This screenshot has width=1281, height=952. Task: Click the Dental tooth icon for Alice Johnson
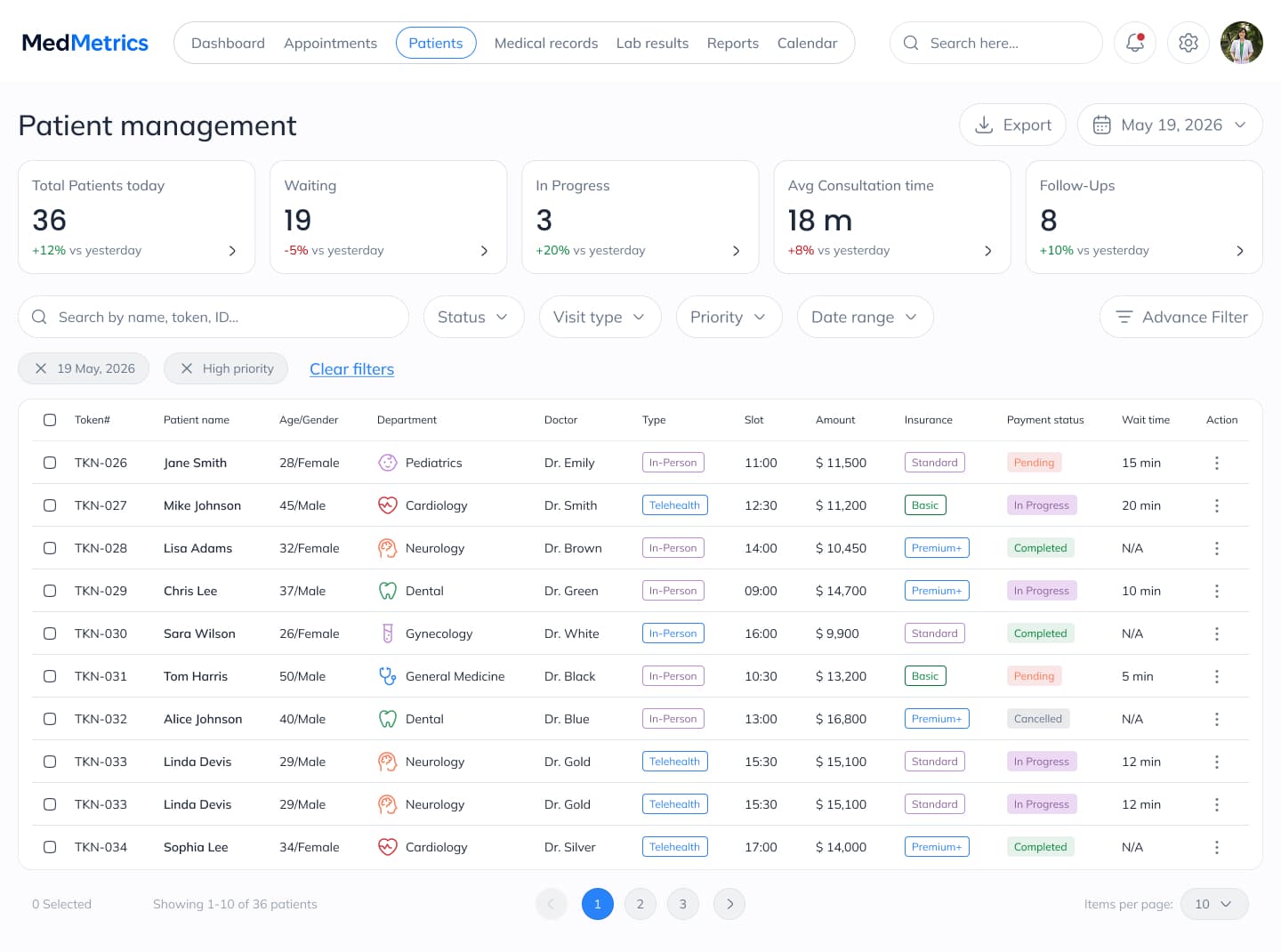(x=387, y=719)
